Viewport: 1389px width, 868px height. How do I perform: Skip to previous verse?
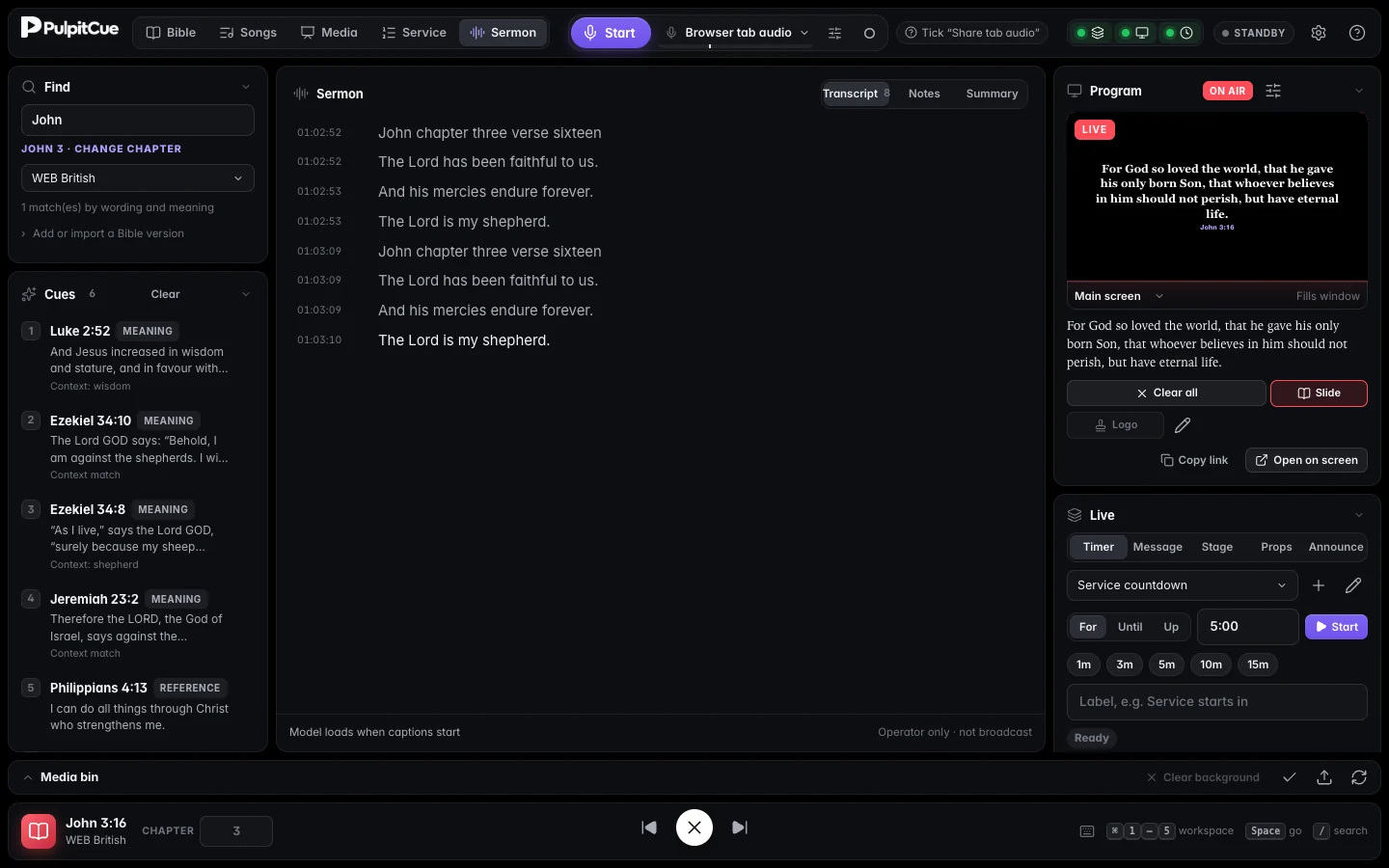(649, 827)
